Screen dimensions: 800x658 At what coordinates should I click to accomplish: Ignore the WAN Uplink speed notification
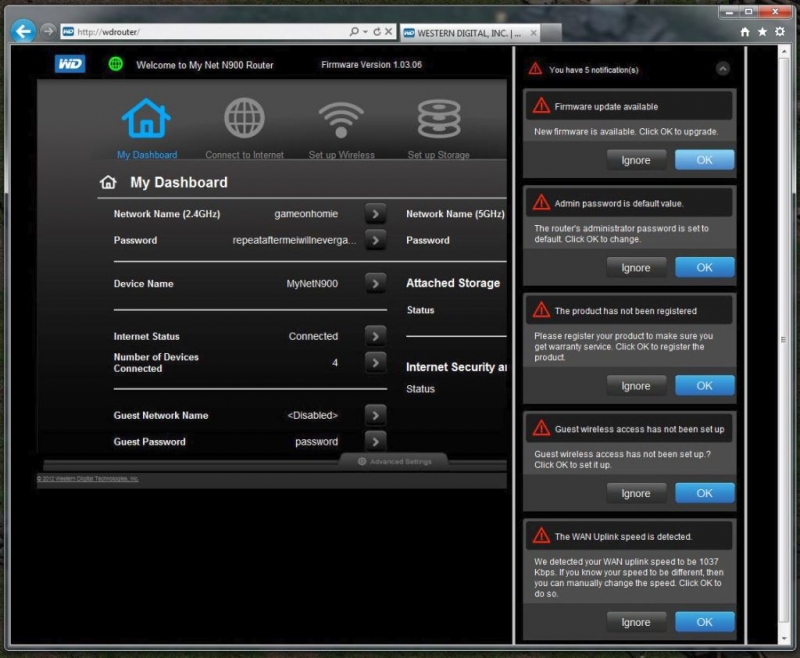pos(636,622)
